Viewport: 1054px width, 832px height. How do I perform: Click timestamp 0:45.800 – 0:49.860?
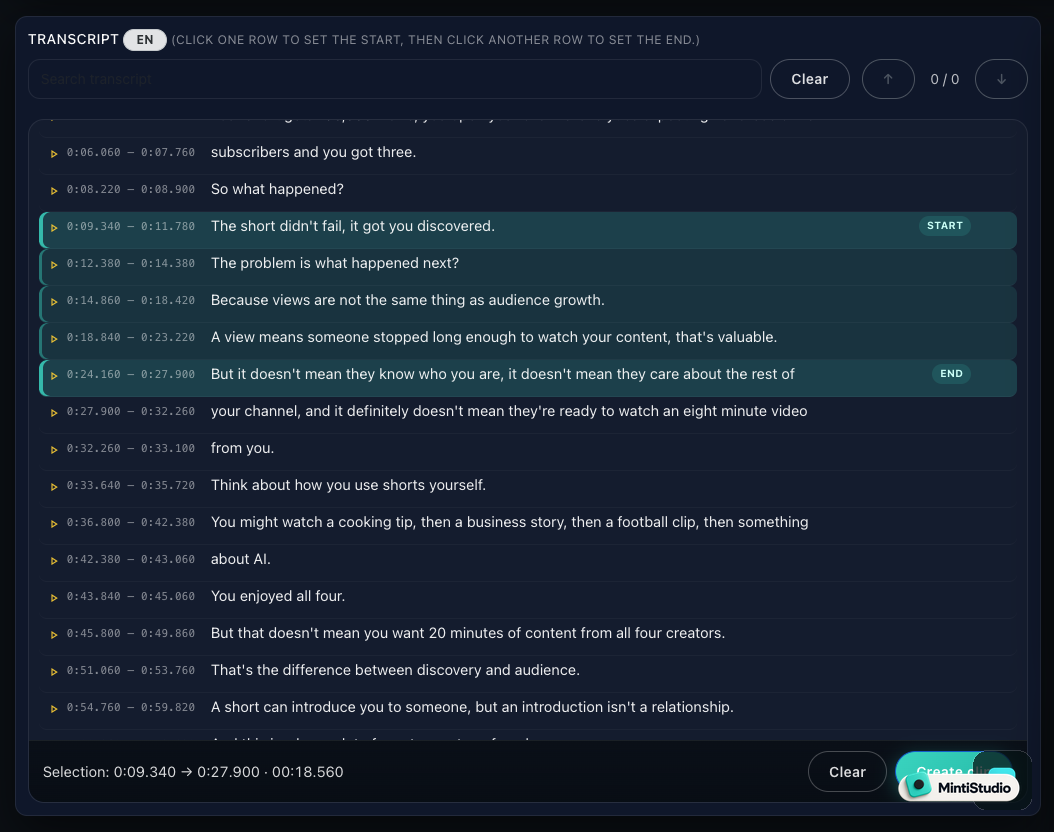pyautogui.click(x=130, y=633)
